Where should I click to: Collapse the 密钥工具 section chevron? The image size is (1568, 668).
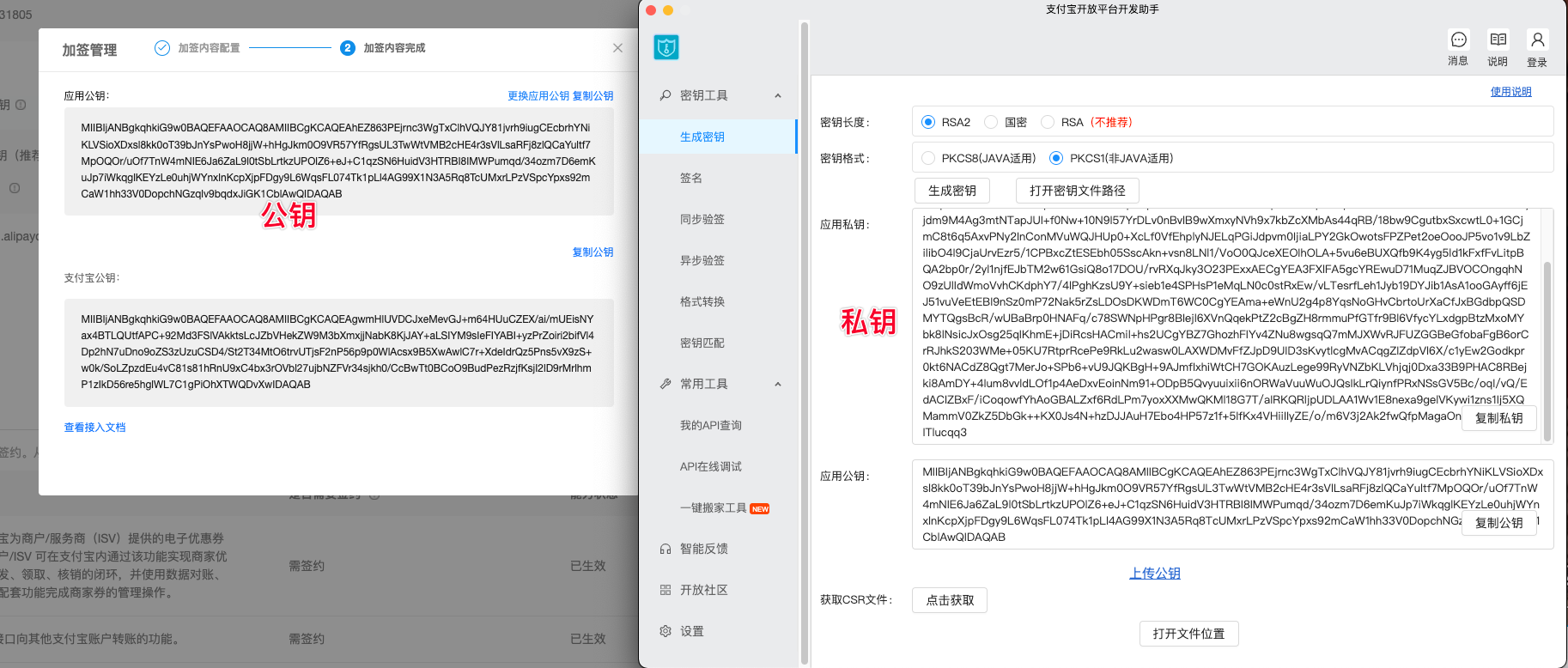778,95
